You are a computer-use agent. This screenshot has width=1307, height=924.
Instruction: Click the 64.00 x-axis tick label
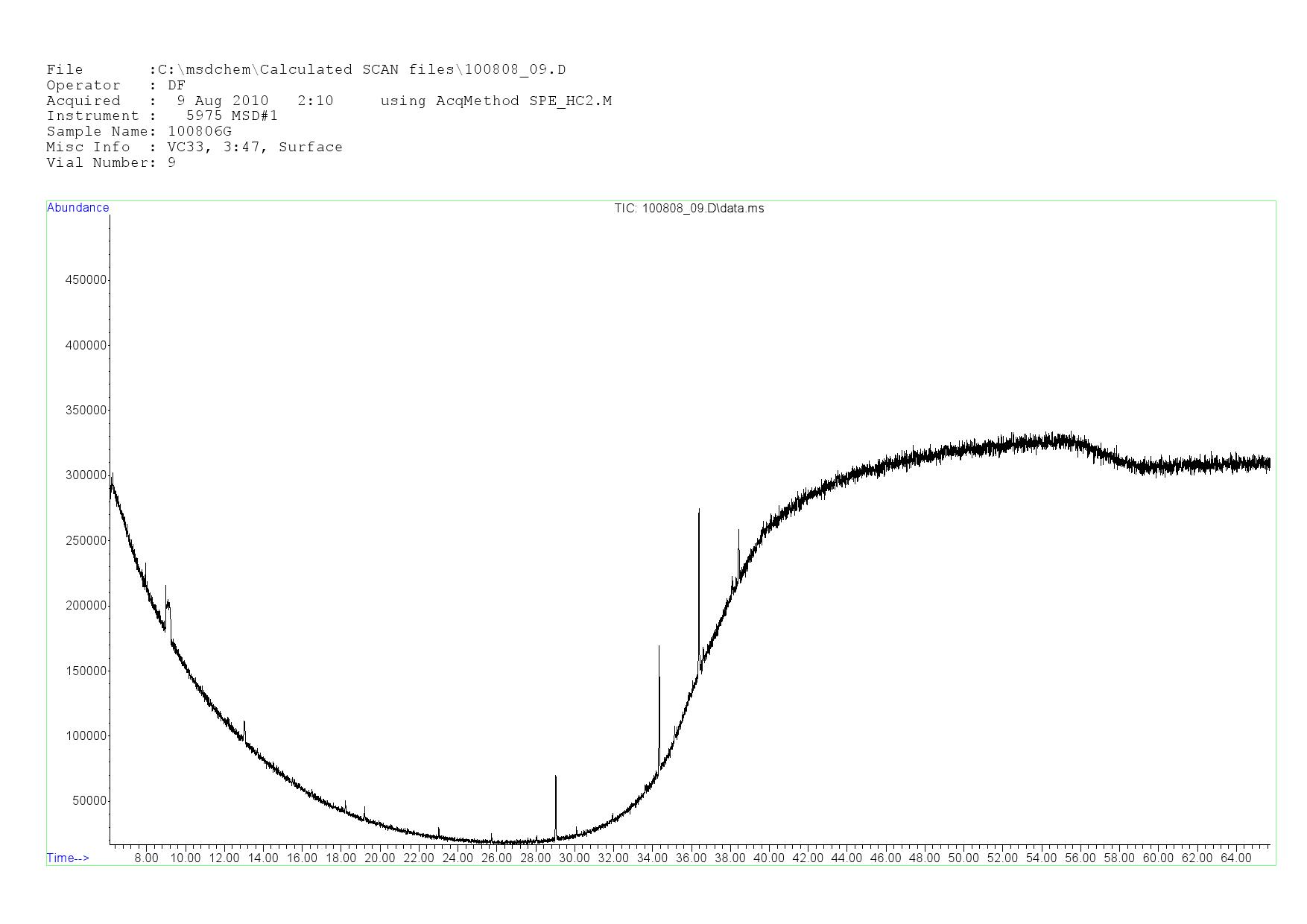pyautogui.click(x=1235, y=858)
